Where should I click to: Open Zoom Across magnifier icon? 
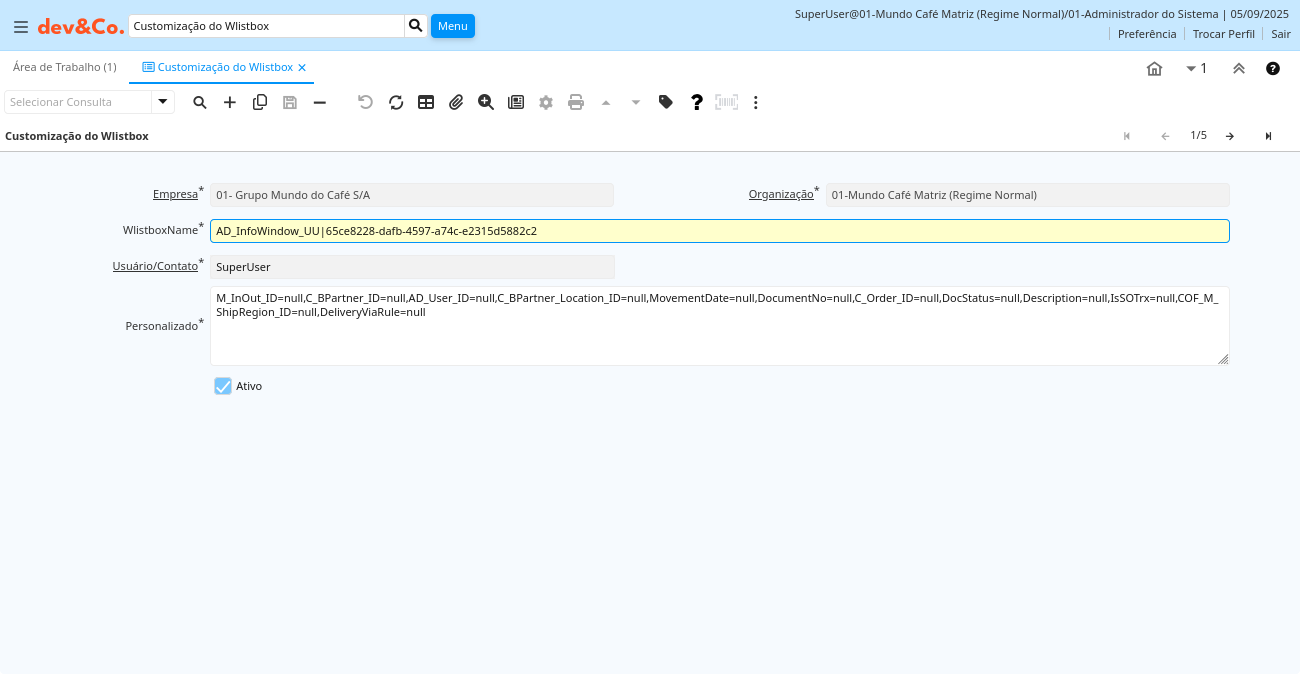pyautogui.click(x=486, y=102)
